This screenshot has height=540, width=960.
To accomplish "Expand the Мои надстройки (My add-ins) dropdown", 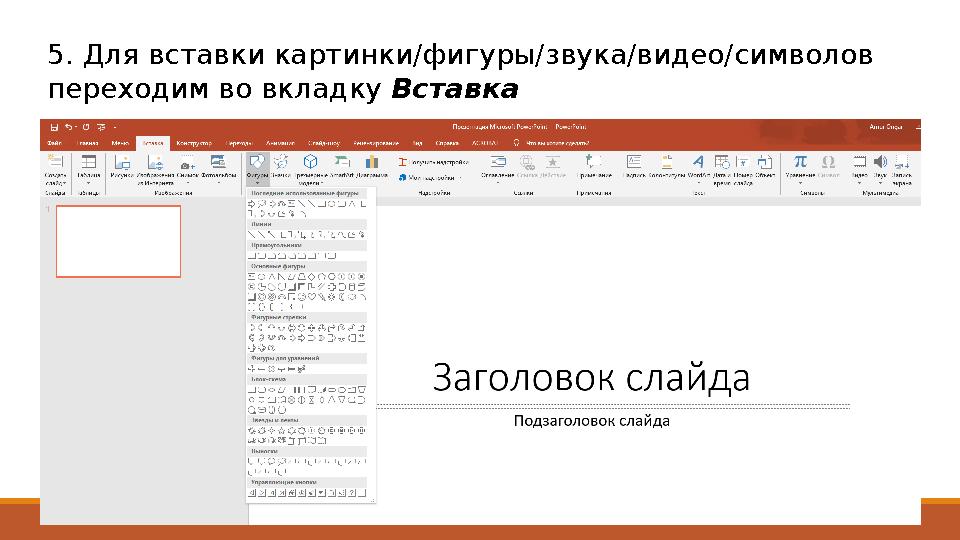I will 460,178.
